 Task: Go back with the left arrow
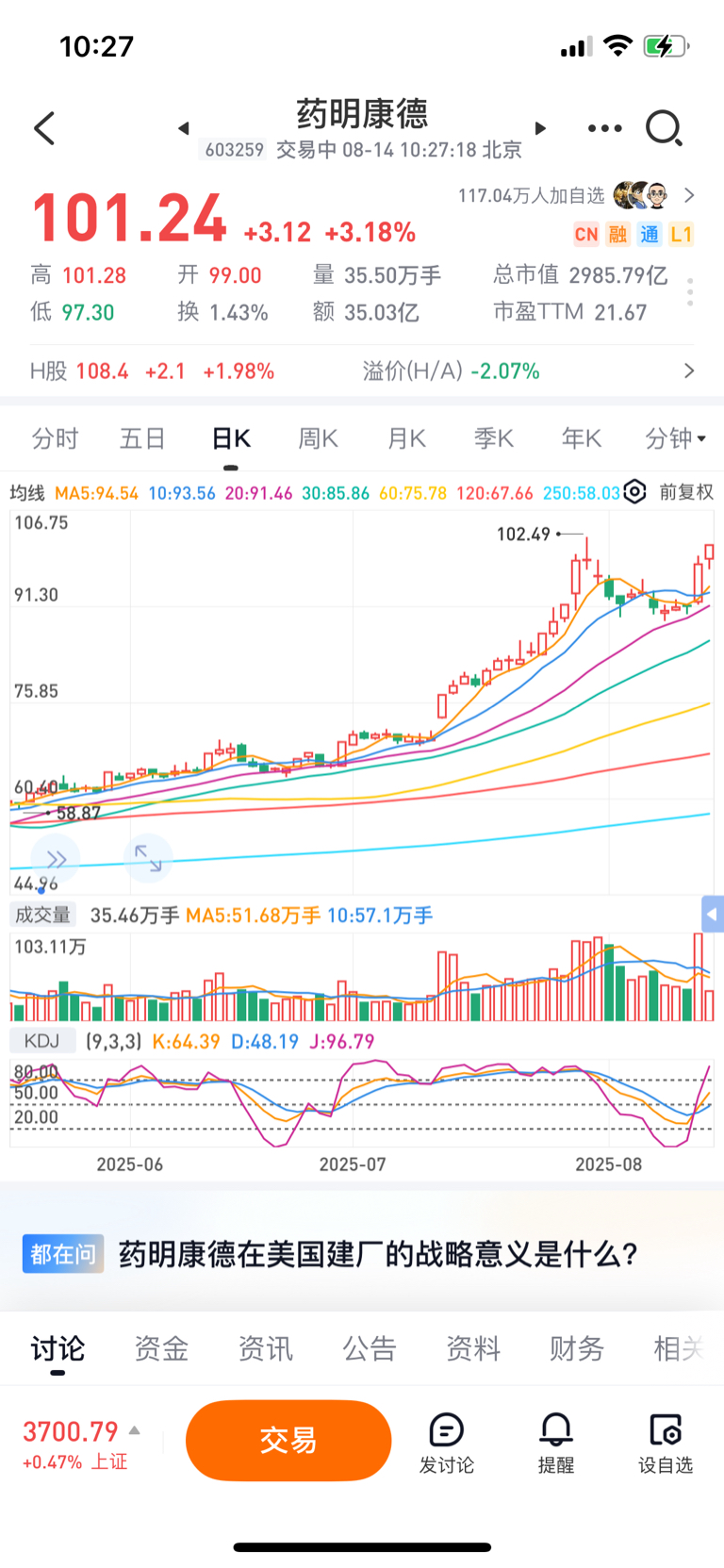pos(44,128)
